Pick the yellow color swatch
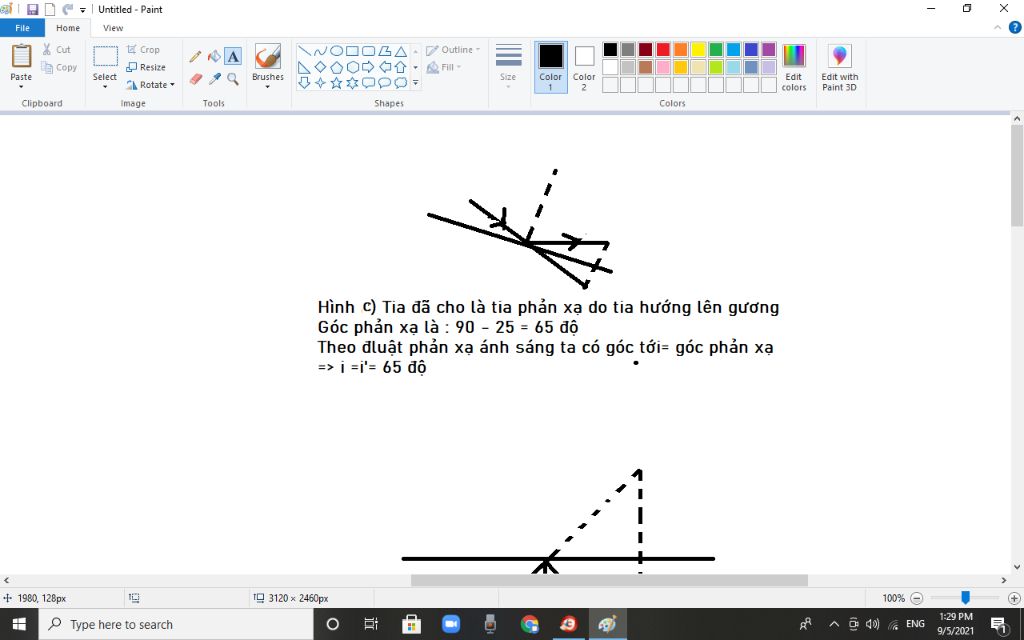 coord(698,50)
